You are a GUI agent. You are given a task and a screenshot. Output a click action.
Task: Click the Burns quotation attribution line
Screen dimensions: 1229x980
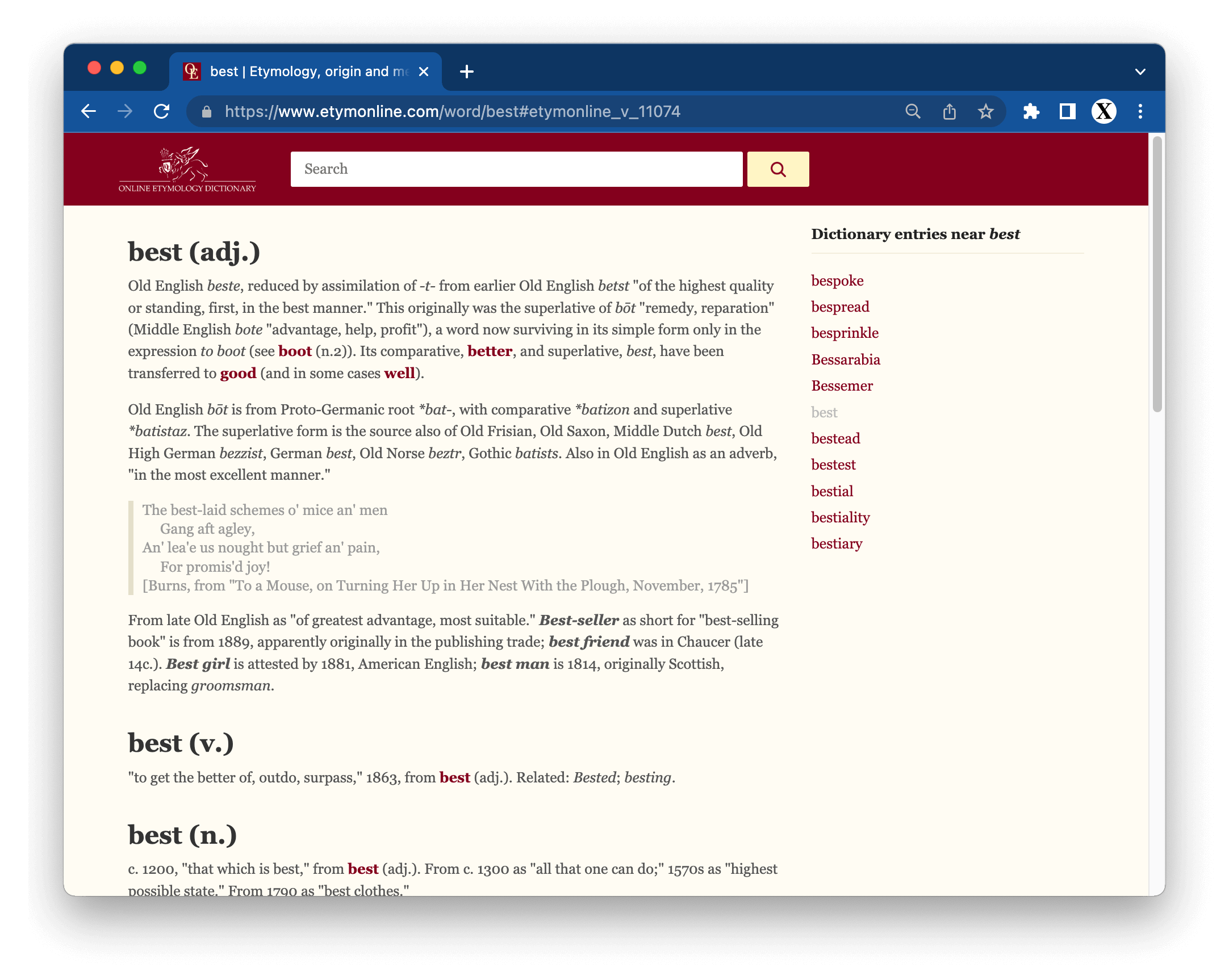(445, 587)
